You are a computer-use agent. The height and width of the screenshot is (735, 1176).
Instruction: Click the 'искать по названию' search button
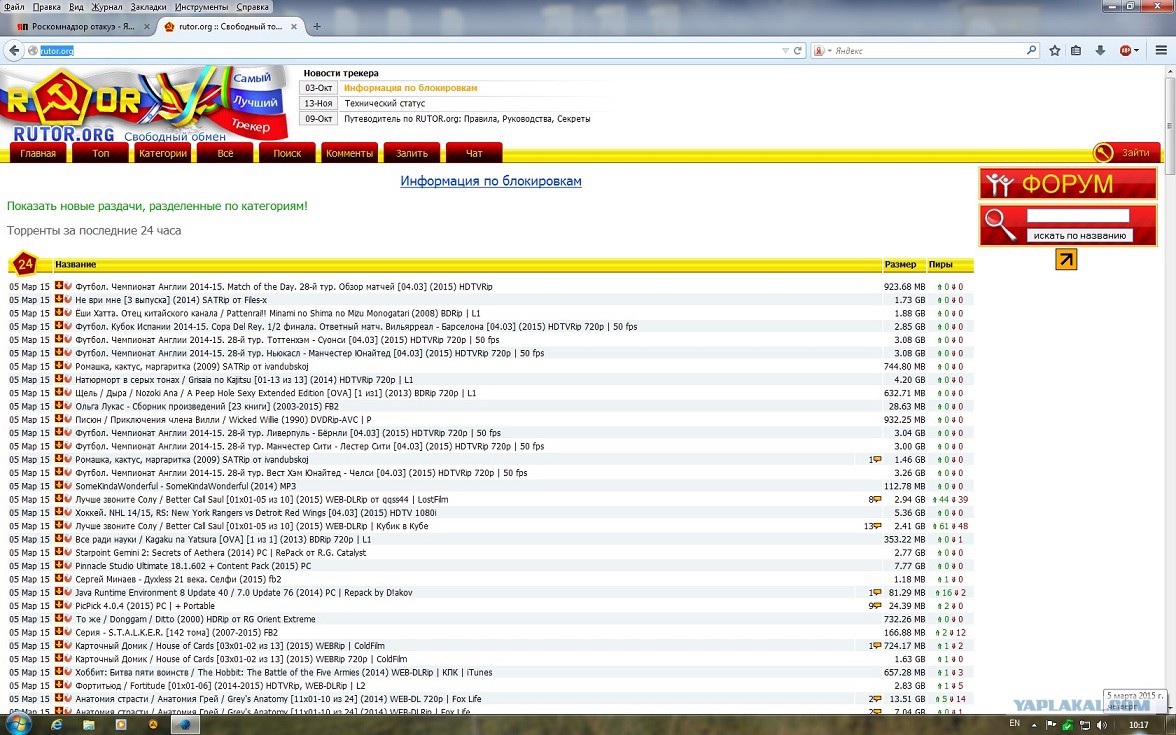[x=1080, y=236]
